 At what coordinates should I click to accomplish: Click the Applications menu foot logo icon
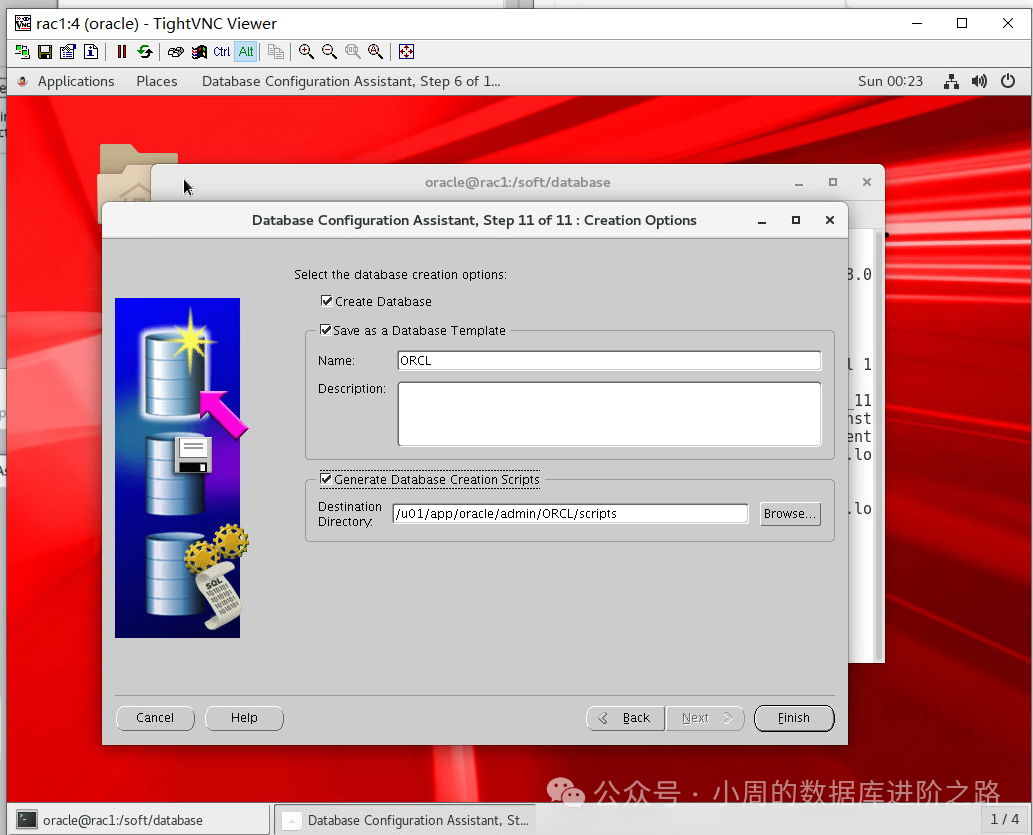[x=22, y=81]
